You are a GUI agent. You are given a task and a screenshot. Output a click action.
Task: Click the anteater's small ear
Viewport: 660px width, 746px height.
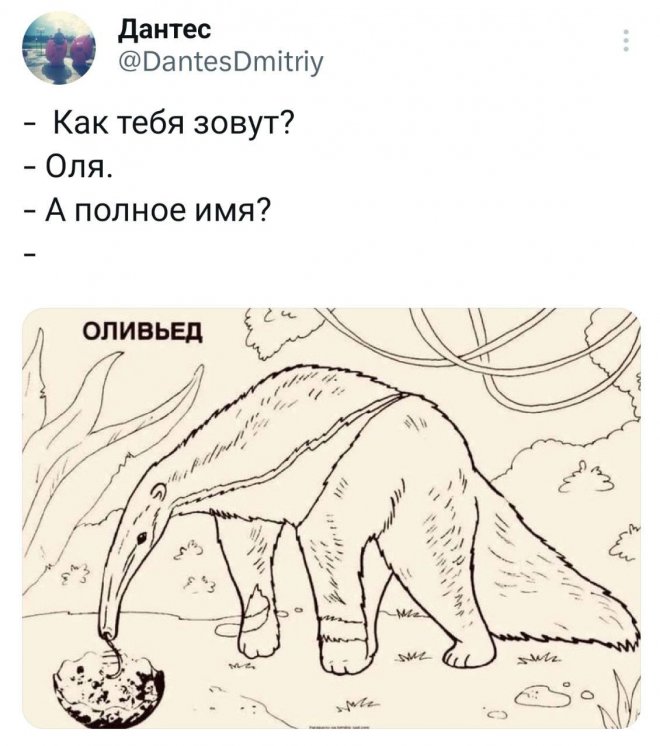coord(158,492)
